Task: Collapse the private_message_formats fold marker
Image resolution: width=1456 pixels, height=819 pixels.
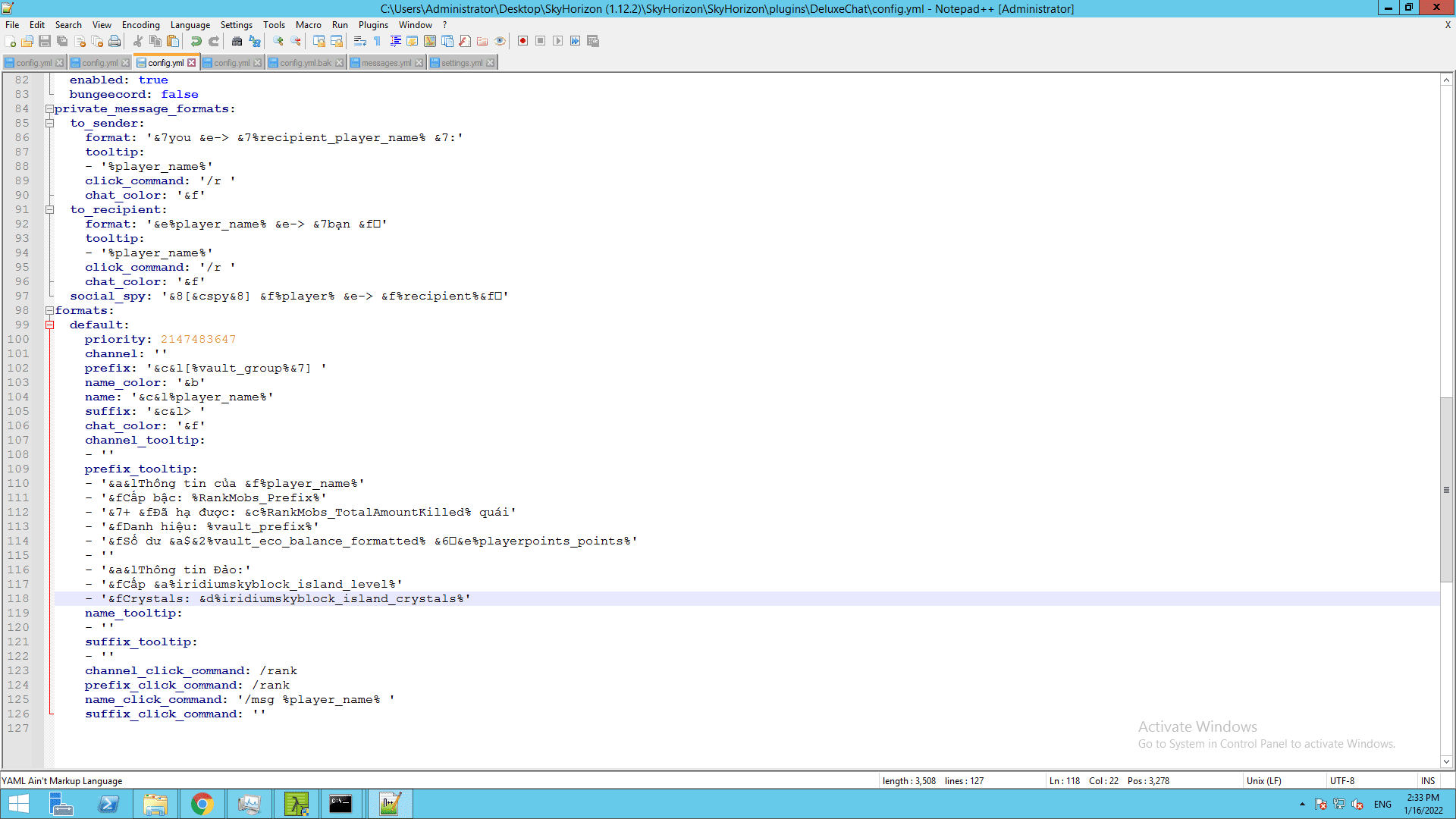Action: [49, 109]
